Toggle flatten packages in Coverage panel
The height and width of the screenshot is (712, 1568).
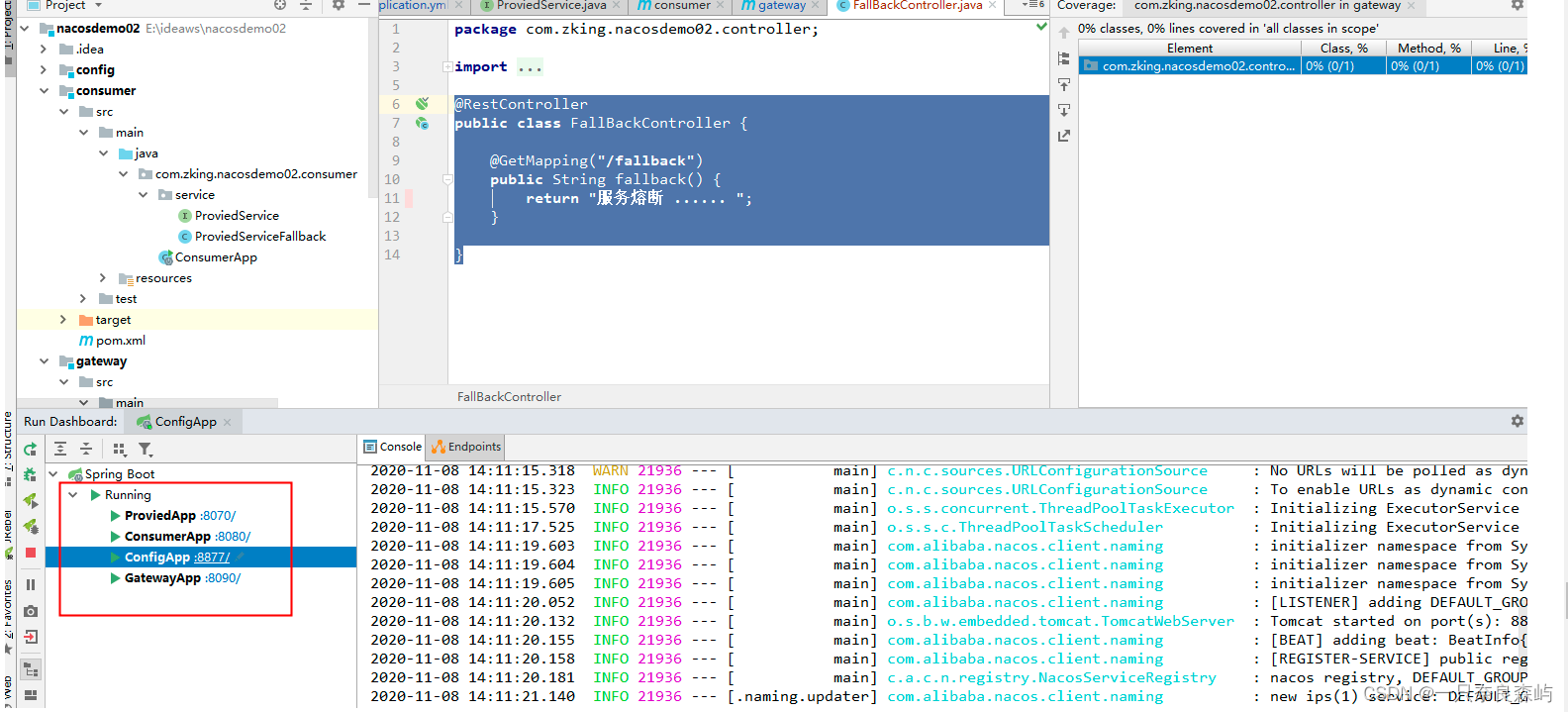tap(1064, 58)
